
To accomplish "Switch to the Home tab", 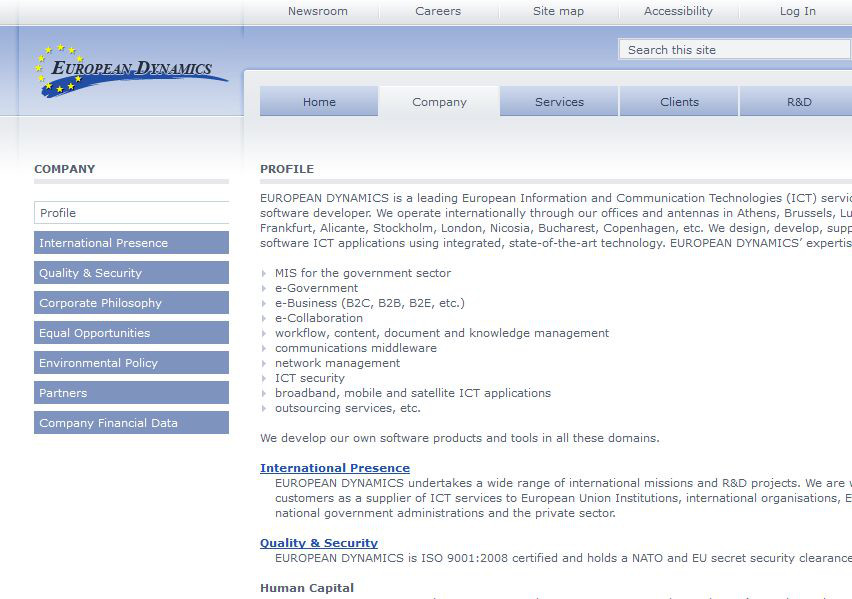I will click(319, 101).
